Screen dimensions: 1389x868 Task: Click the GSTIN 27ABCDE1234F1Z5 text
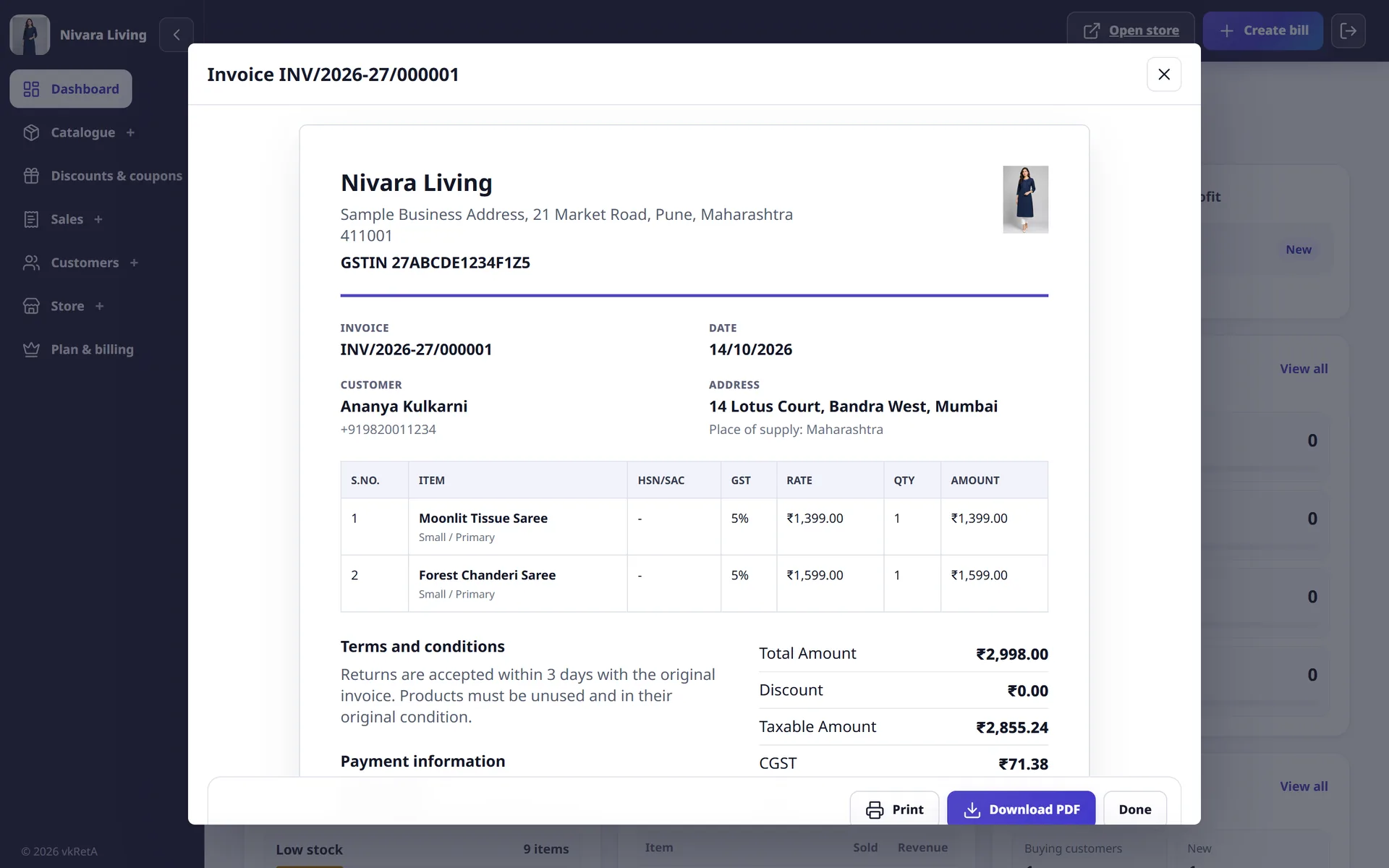pyautogui.click(x=435, y=263)
